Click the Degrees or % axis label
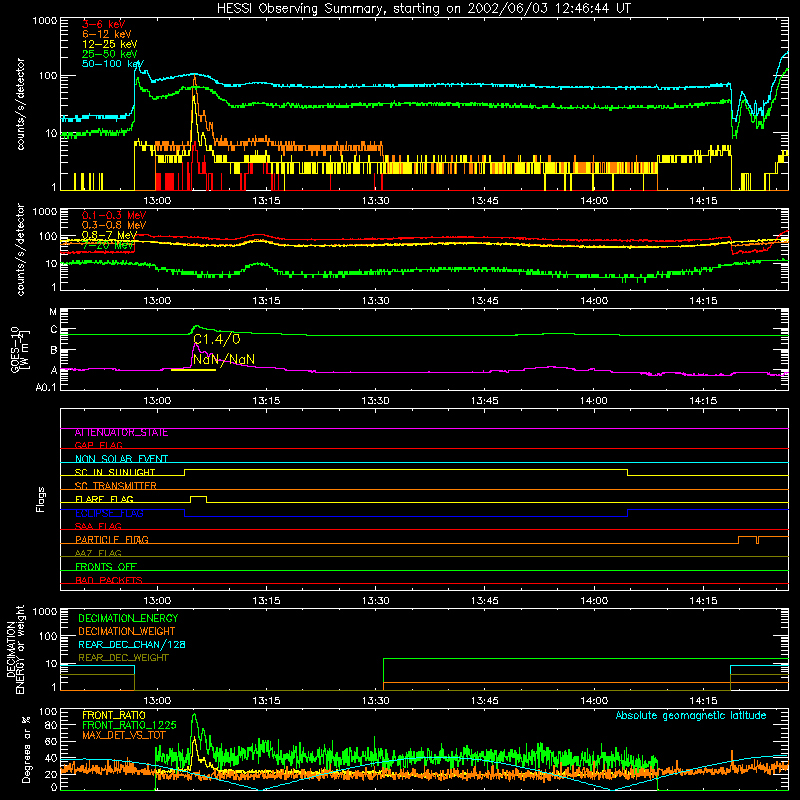Viewport: 800px width, 800px height. pos(26,749)
